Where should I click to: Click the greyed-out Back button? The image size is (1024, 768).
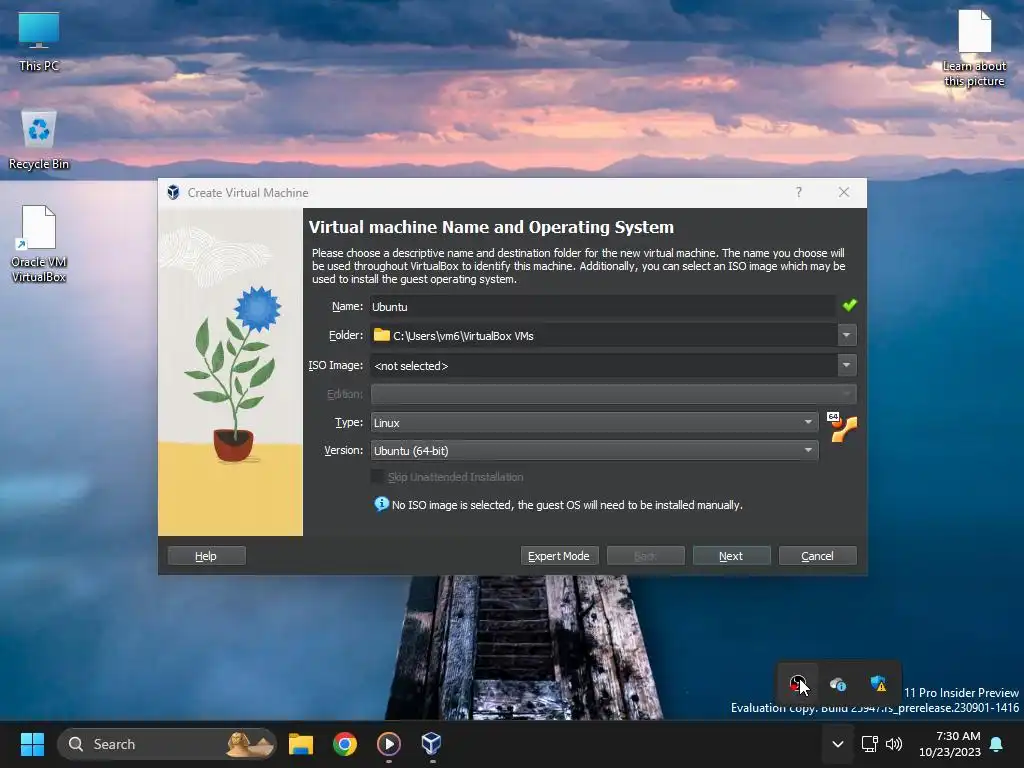coord(645,556)
